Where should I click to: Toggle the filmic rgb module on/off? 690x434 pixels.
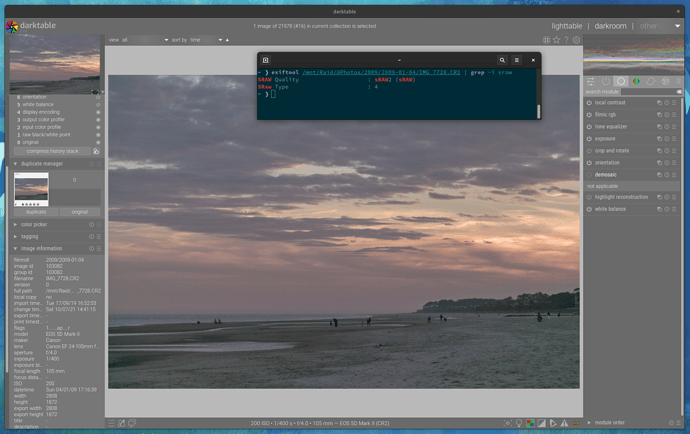(x=589, y=115)
